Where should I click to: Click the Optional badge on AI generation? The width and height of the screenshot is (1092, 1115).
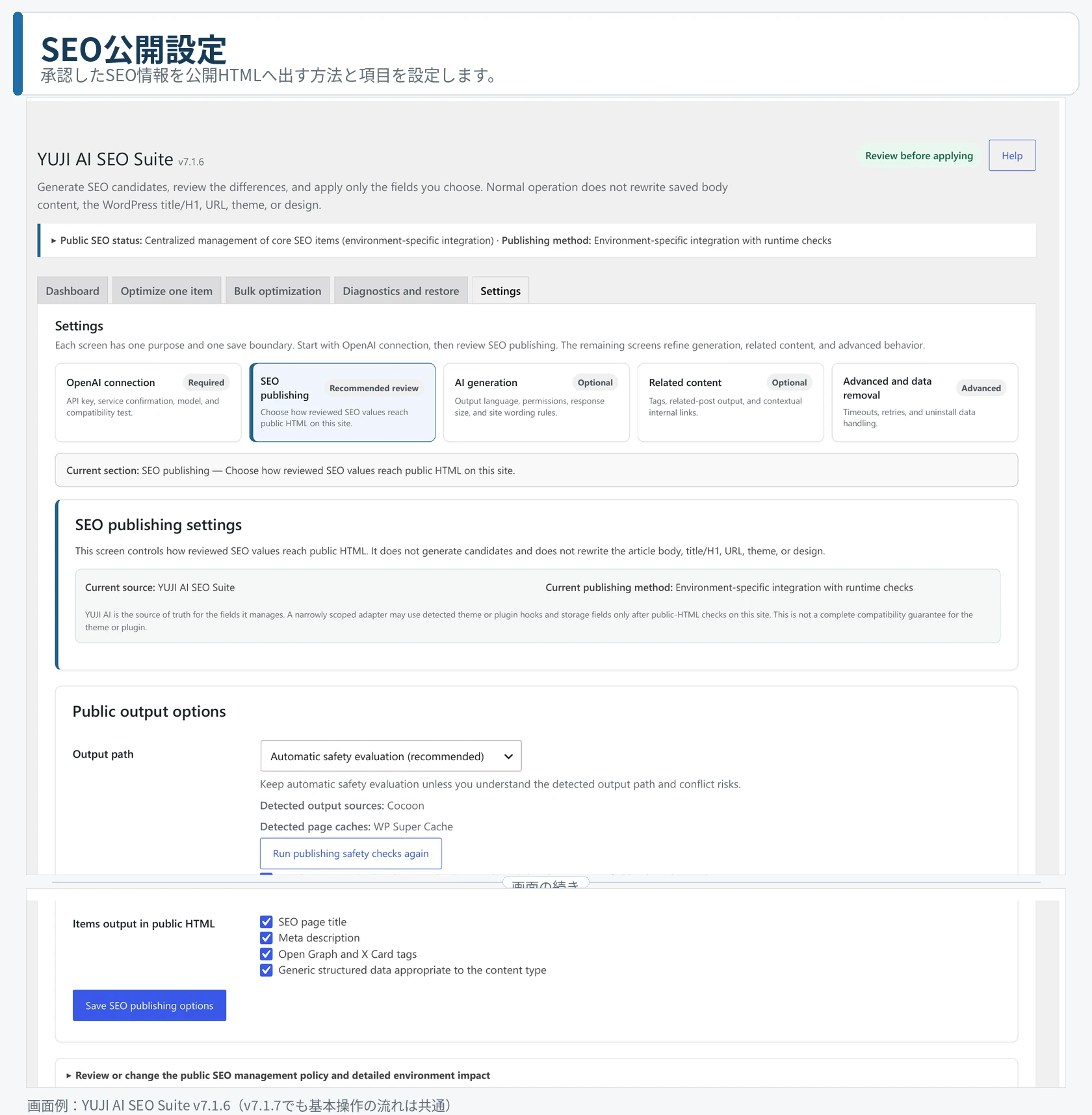pyautogui.click(x=595, y=383)
